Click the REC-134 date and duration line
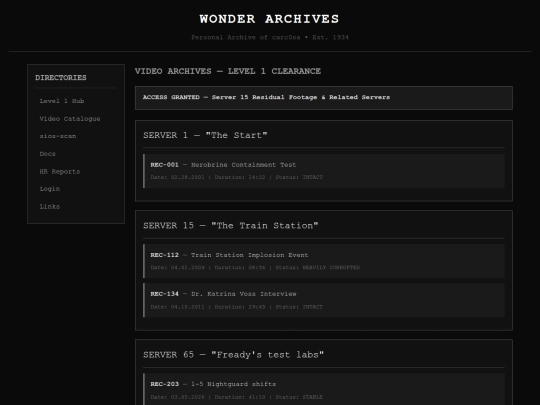Viewport: 540px width, 405px height. [x=237, y=307]
